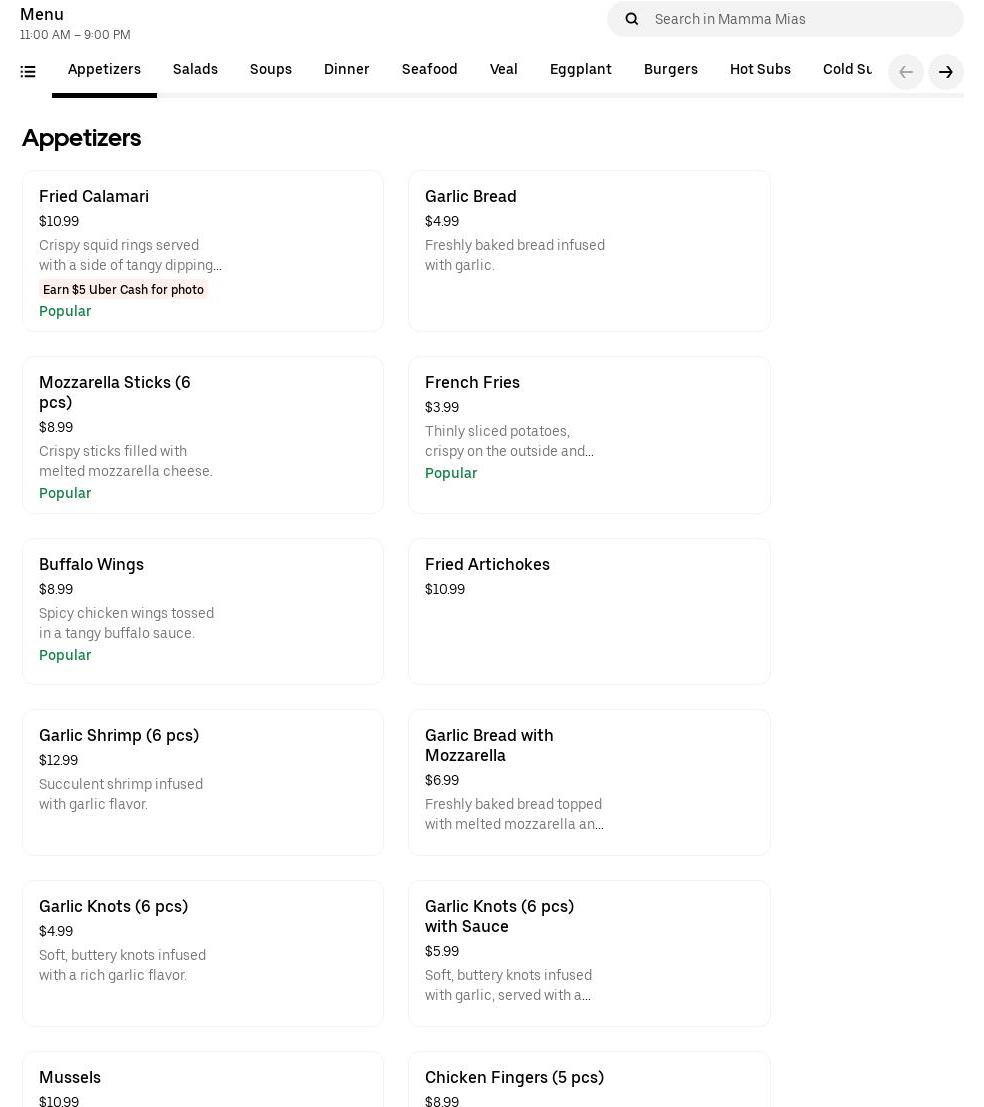Open Garlic Knots (6 pcs) with Sauce
This screenshot has width=984, height=1107.
click(x=588, y=953)
